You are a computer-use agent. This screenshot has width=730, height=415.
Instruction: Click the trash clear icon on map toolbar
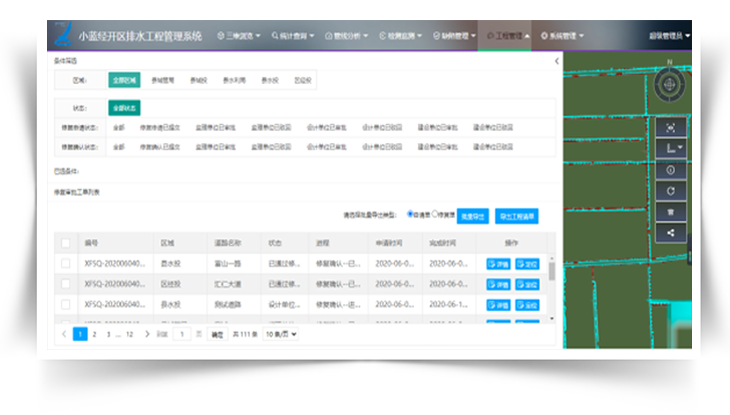670,211
